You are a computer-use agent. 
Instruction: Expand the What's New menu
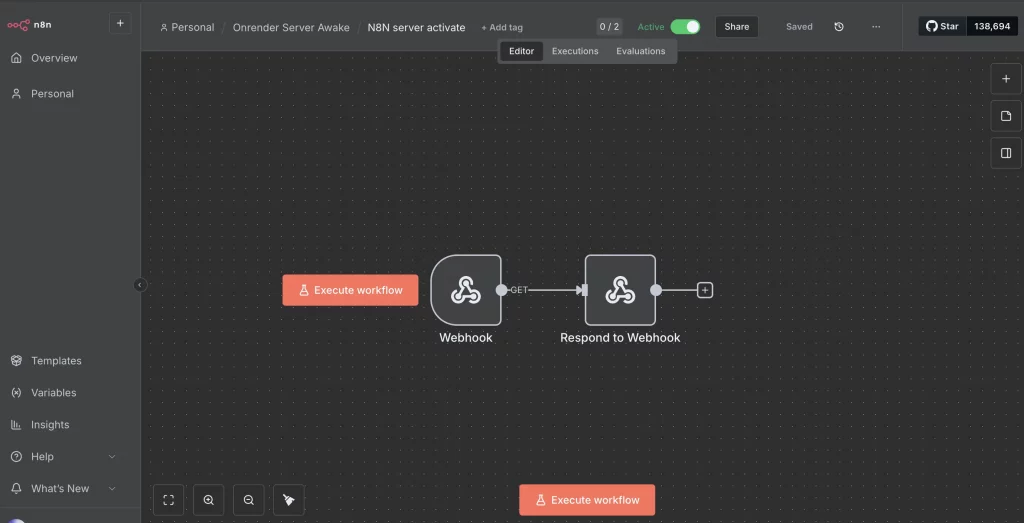[x=64, y=488]
